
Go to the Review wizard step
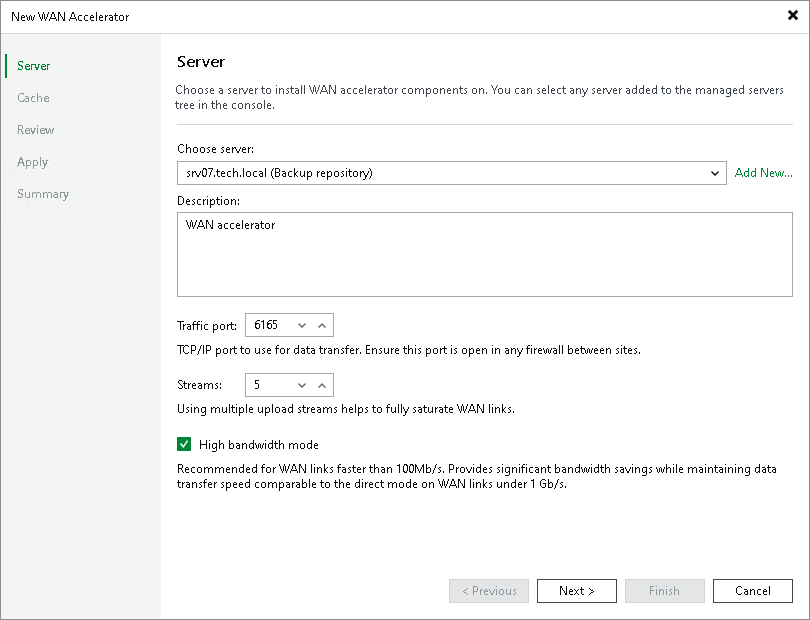[35, 130]
